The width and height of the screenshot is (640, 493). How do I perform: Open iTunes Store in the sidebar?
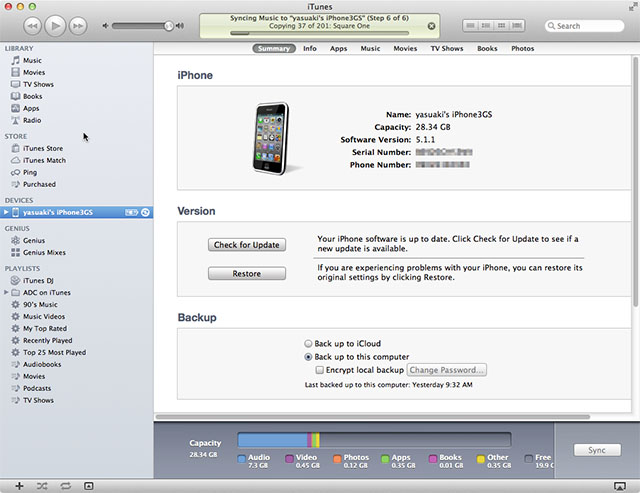tap(42, 148)
